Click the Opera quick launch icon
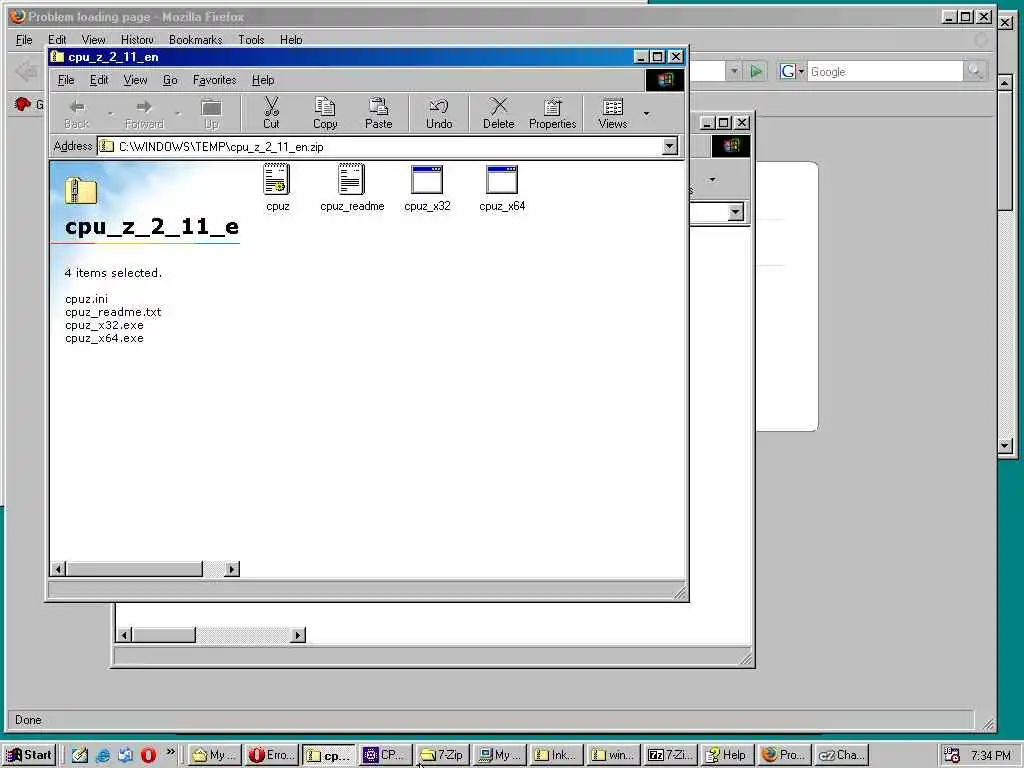This screenshot has width=1024, height=768. [148, 755]
